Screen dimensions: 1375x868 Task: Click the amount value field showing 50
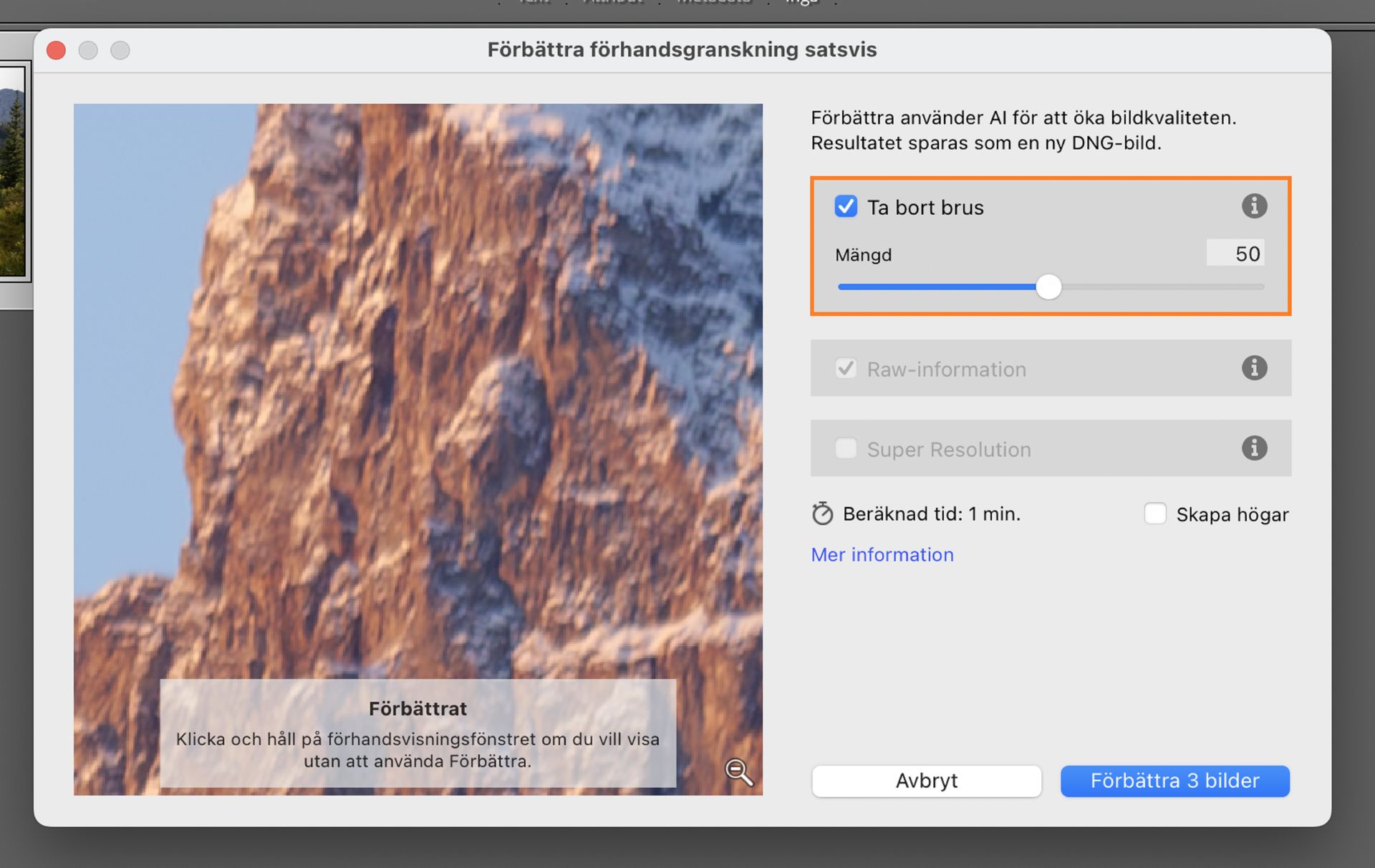tap(1235, 254)
